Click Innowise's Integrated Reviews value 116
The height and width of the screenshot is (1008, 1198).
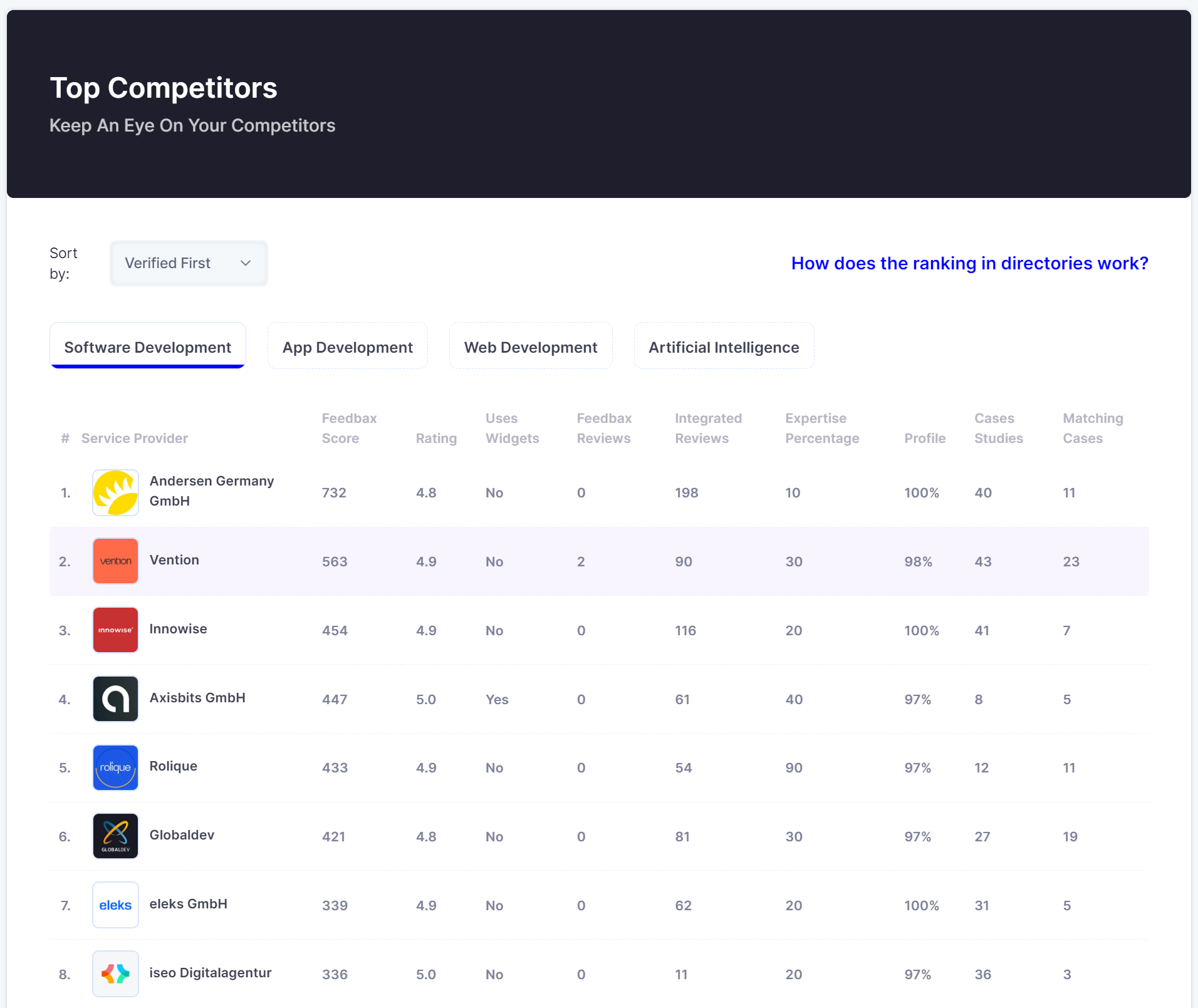pyautogui.click(x=685, y=631)
